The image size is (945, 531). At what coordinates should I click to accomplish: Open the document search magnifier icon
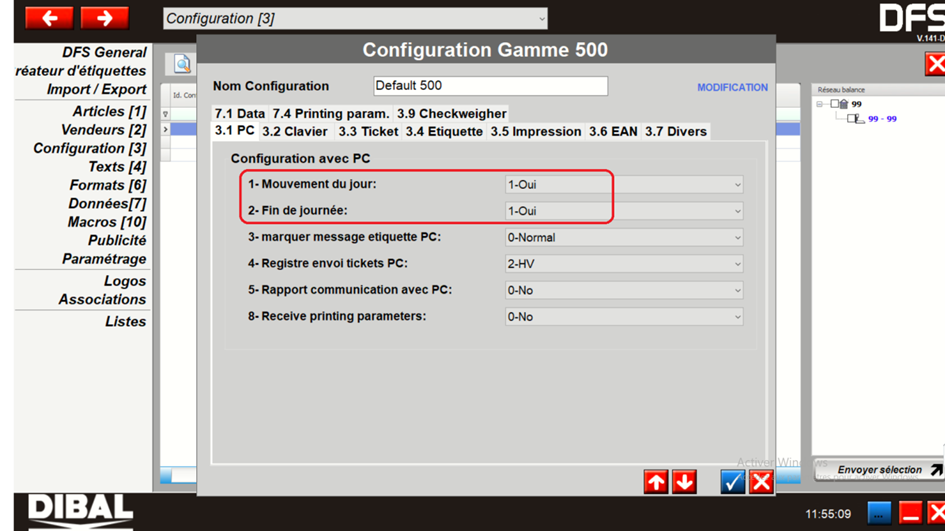pos(182,64)
